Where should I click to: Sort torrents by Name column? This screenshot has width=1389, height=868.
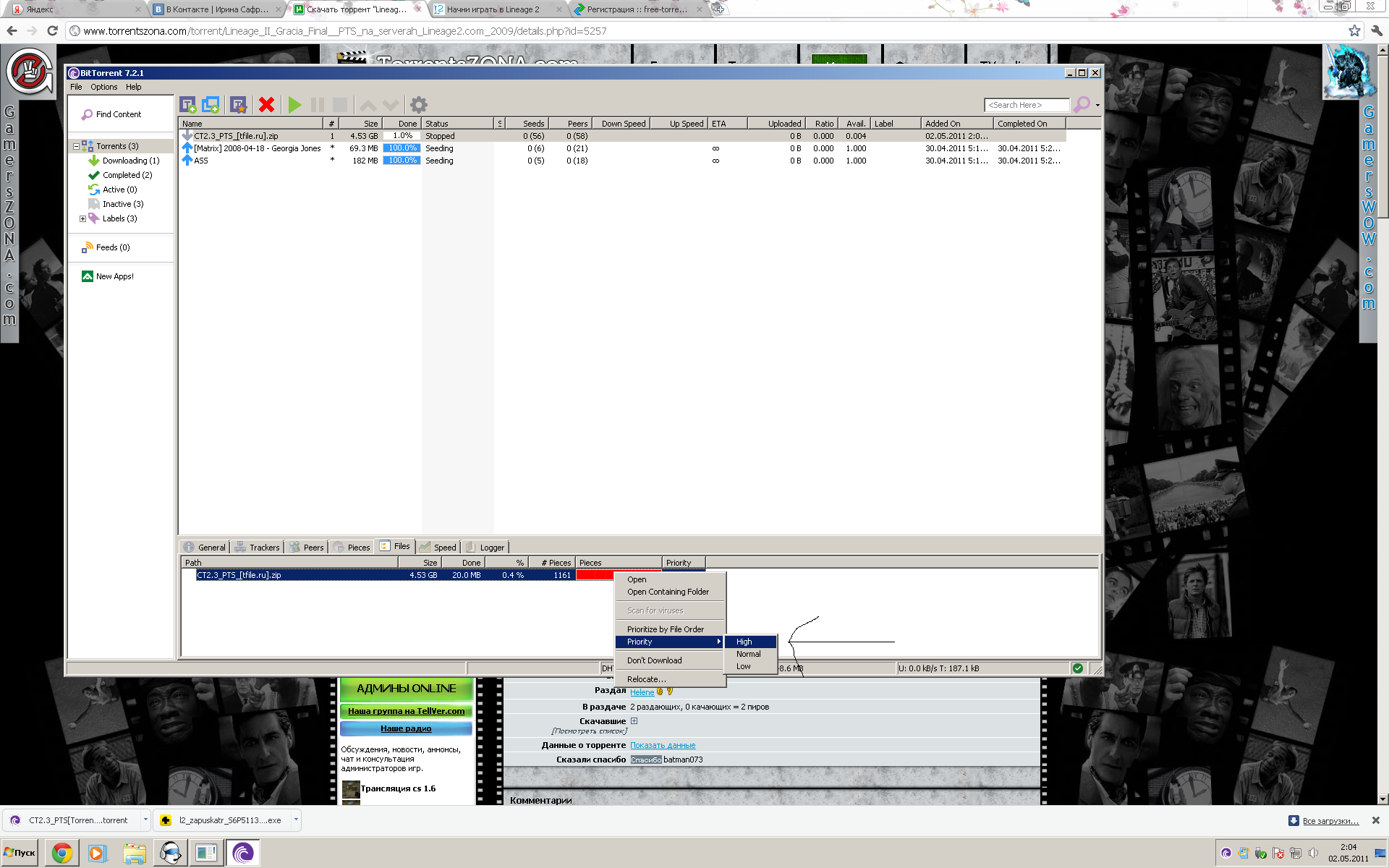coord(251,124)
